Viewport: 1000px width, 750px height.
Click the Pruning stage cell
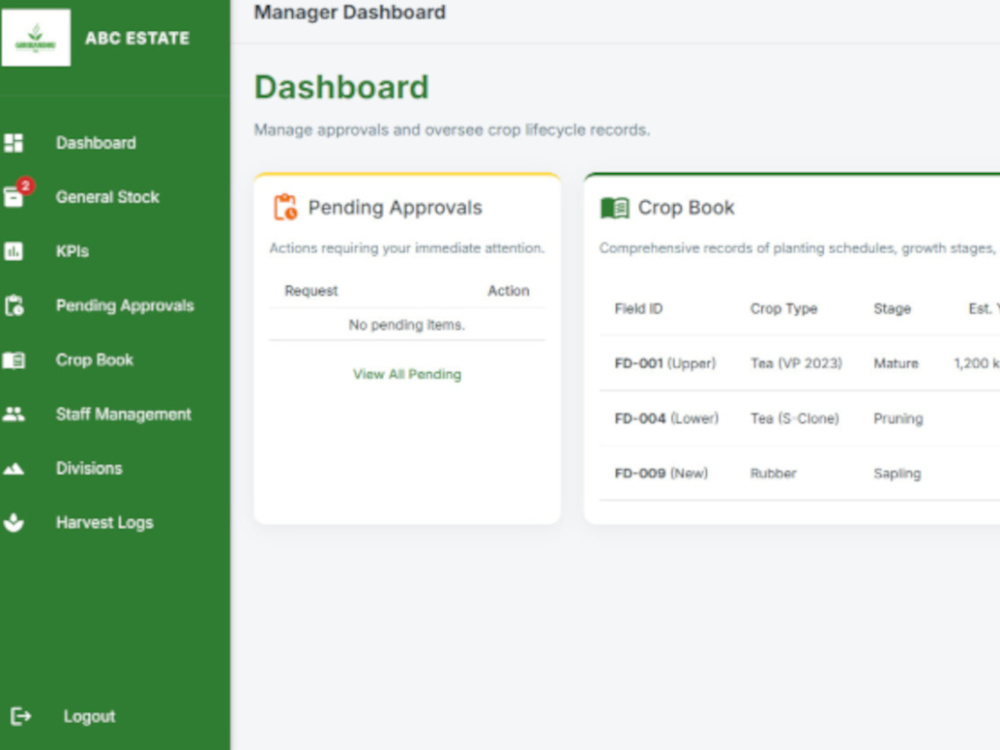point(898,419)
